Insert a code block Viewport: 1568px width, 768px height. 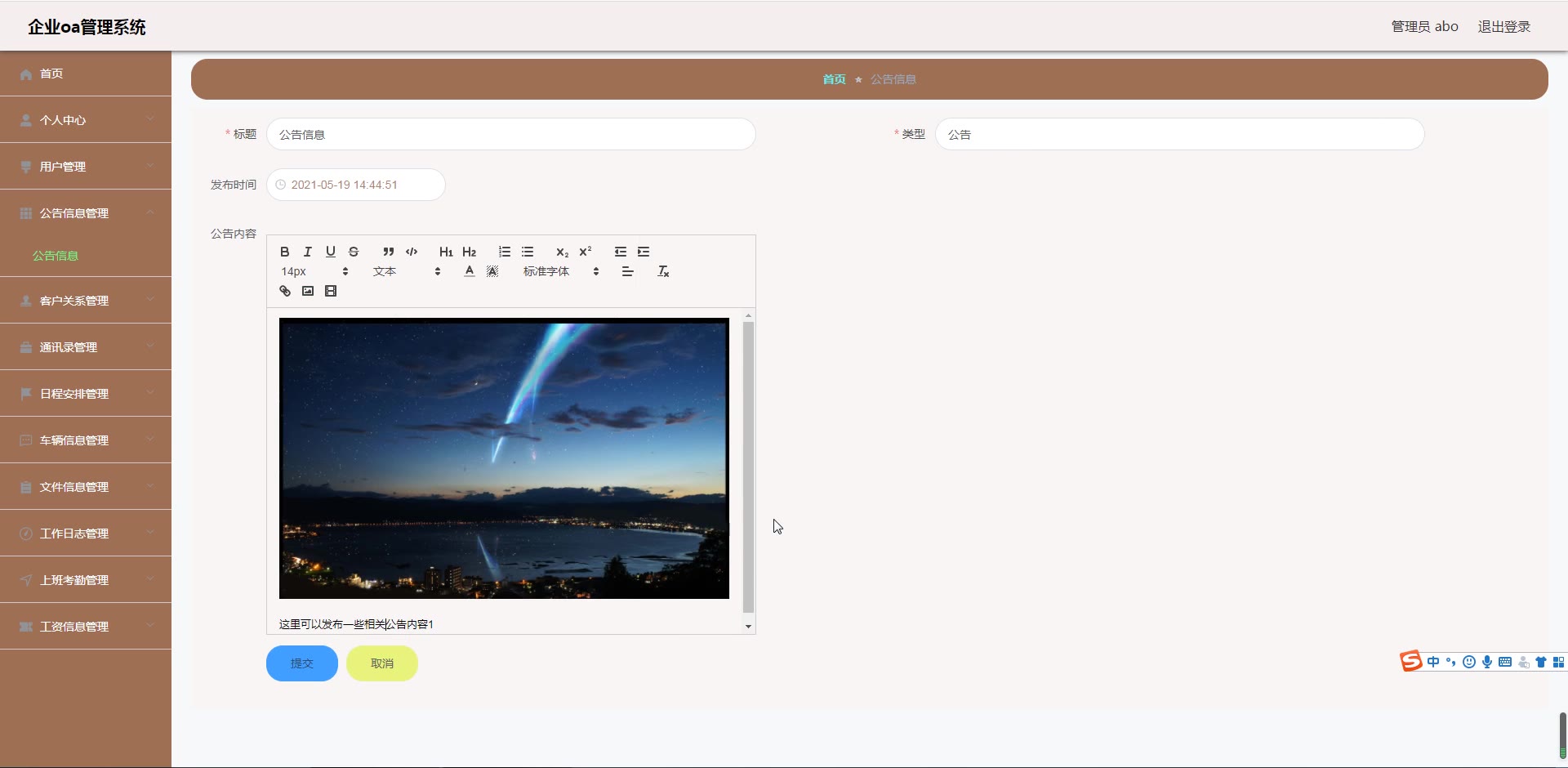tap(412, 252)
